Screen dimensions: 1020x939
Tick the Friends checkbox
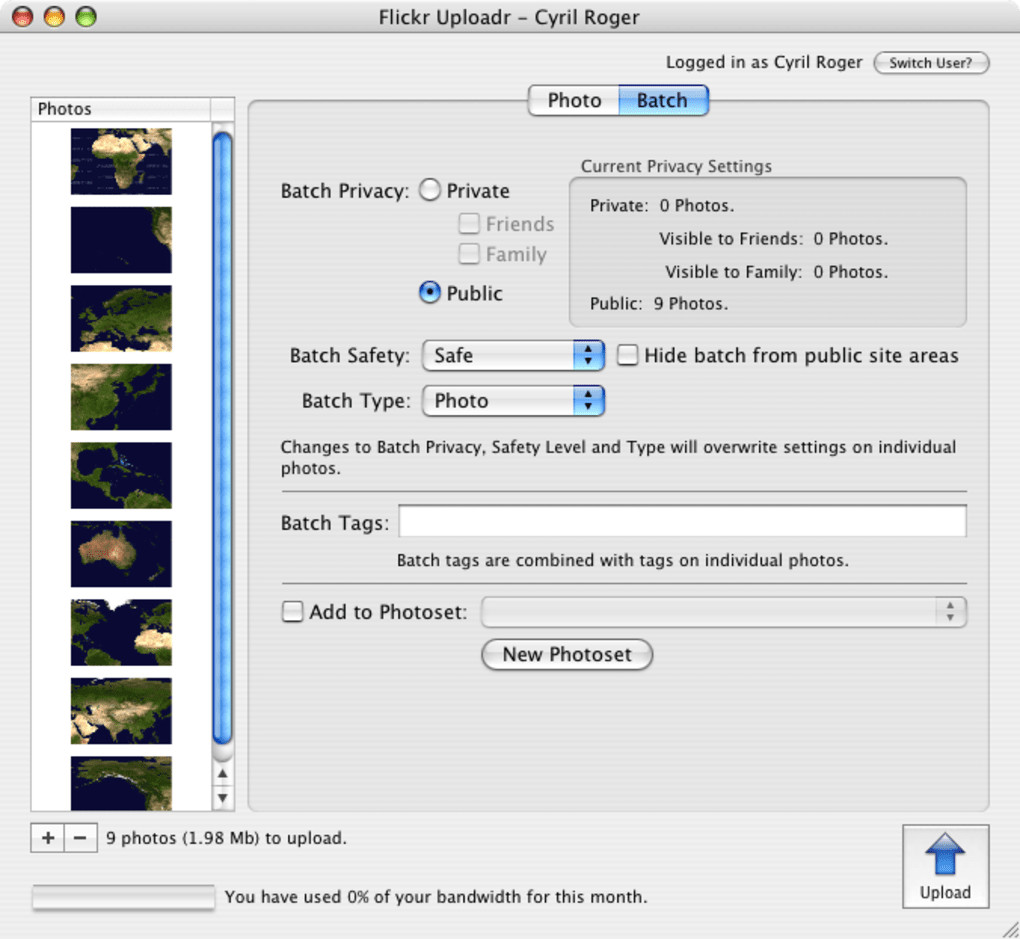pyautogui.click(x=469, y=223)
